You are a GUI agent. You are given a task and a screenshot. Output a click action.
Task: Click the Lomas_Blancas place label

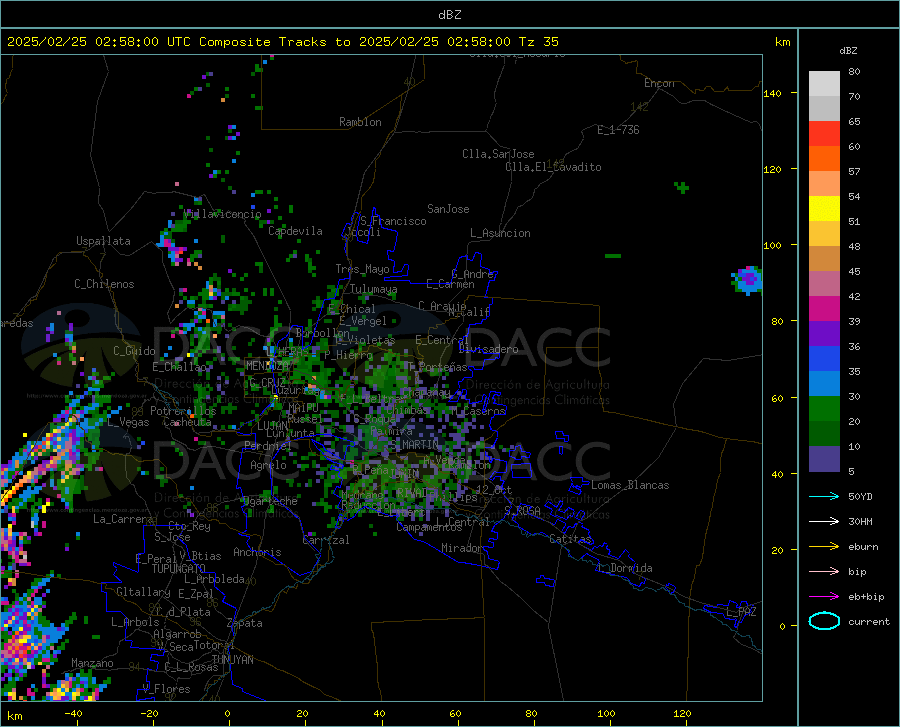[630, 485]
